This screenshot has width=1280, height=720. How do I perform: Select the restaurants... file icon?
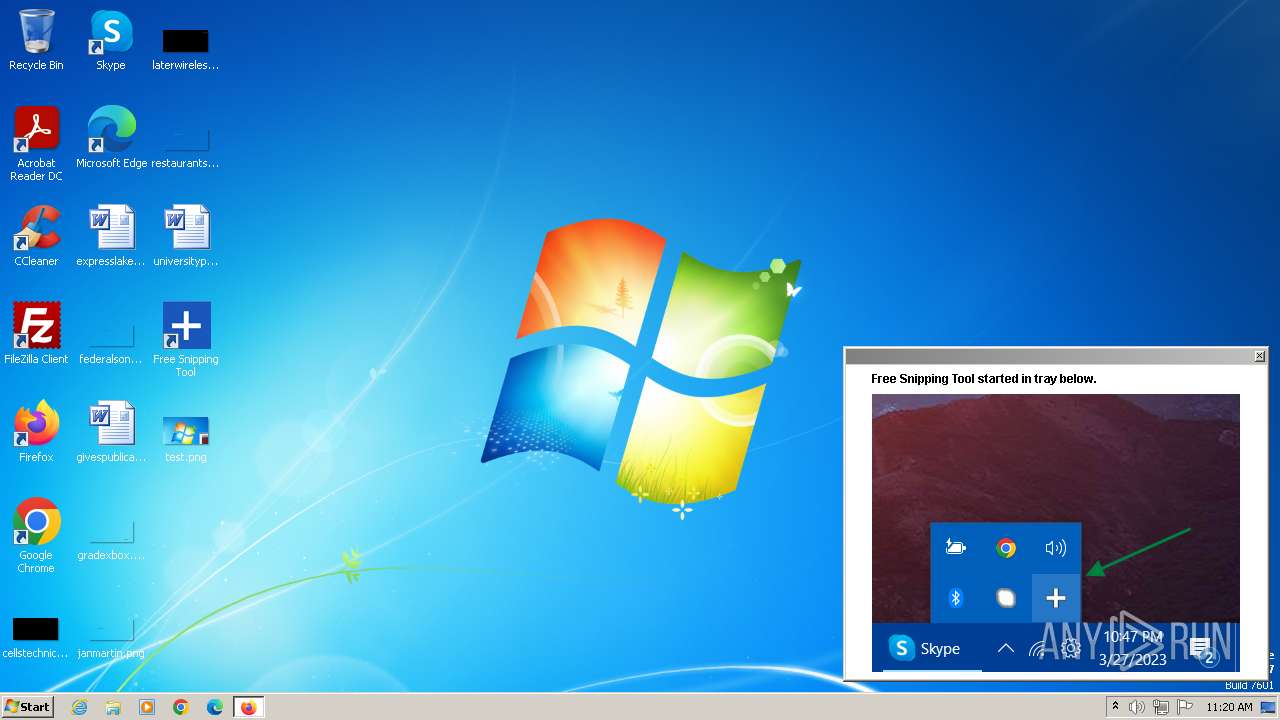185,146
